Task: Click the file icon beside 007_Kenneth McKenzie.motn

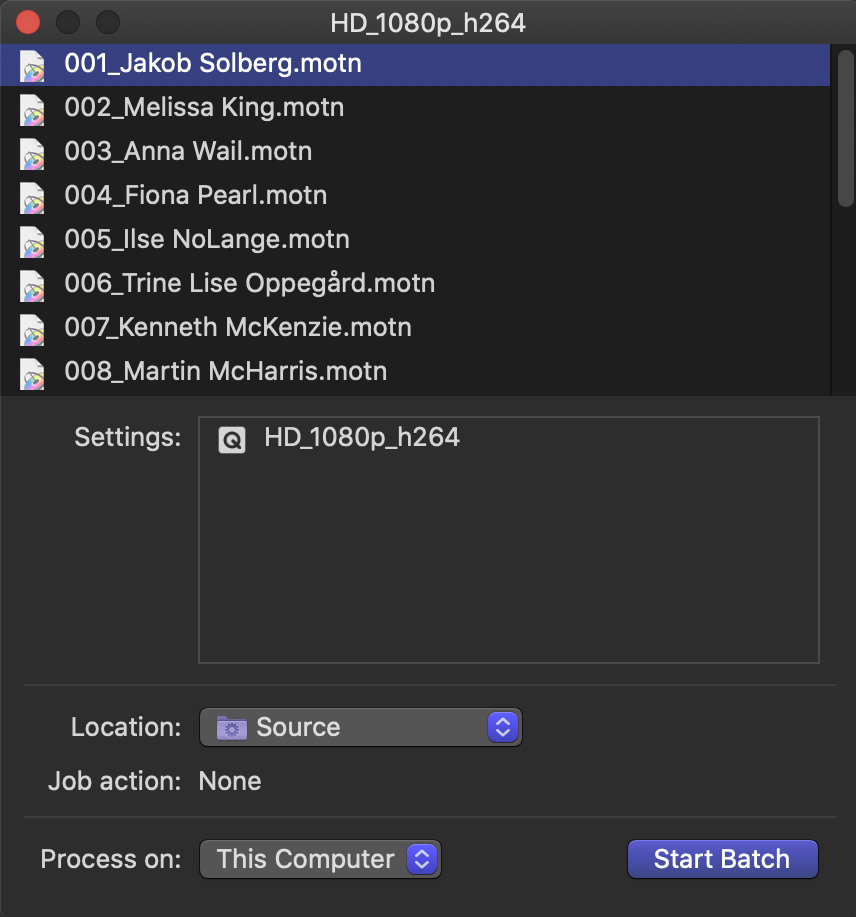Action: (x=32, y=329)
